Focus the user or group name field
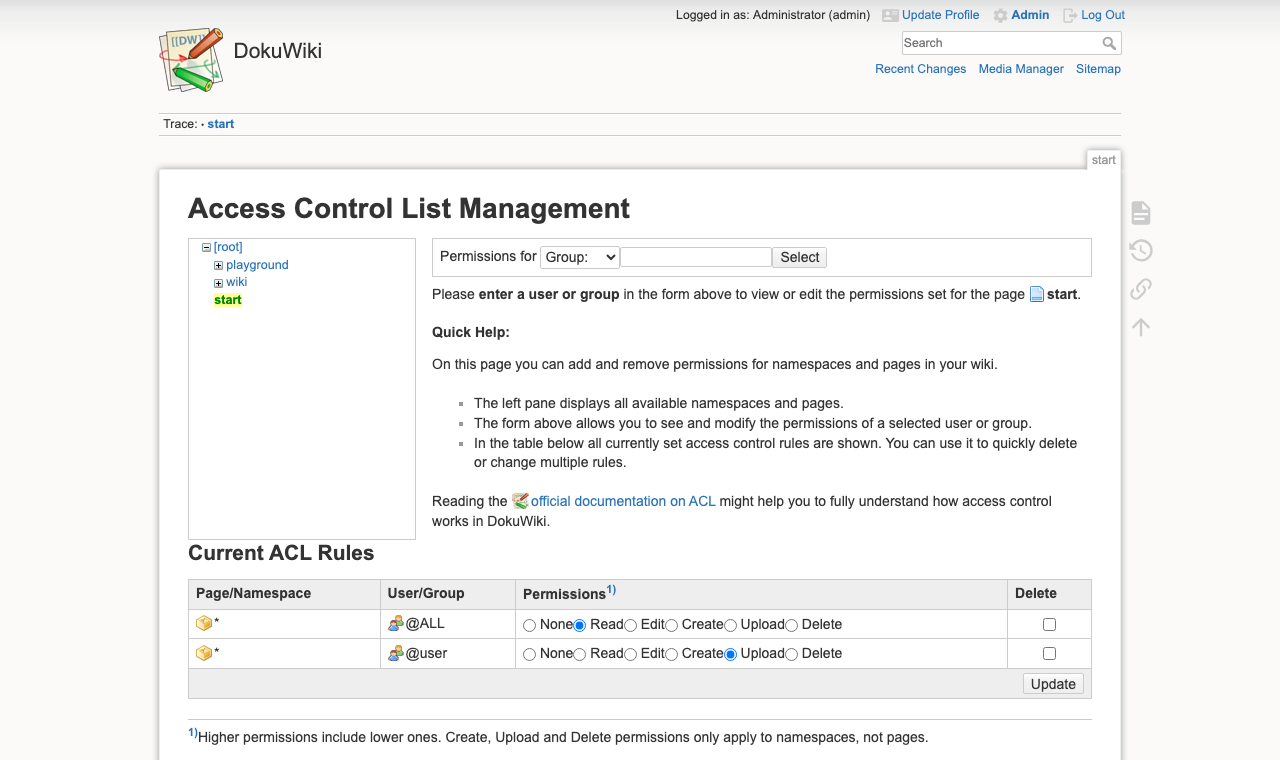 [x=696, y=257]
